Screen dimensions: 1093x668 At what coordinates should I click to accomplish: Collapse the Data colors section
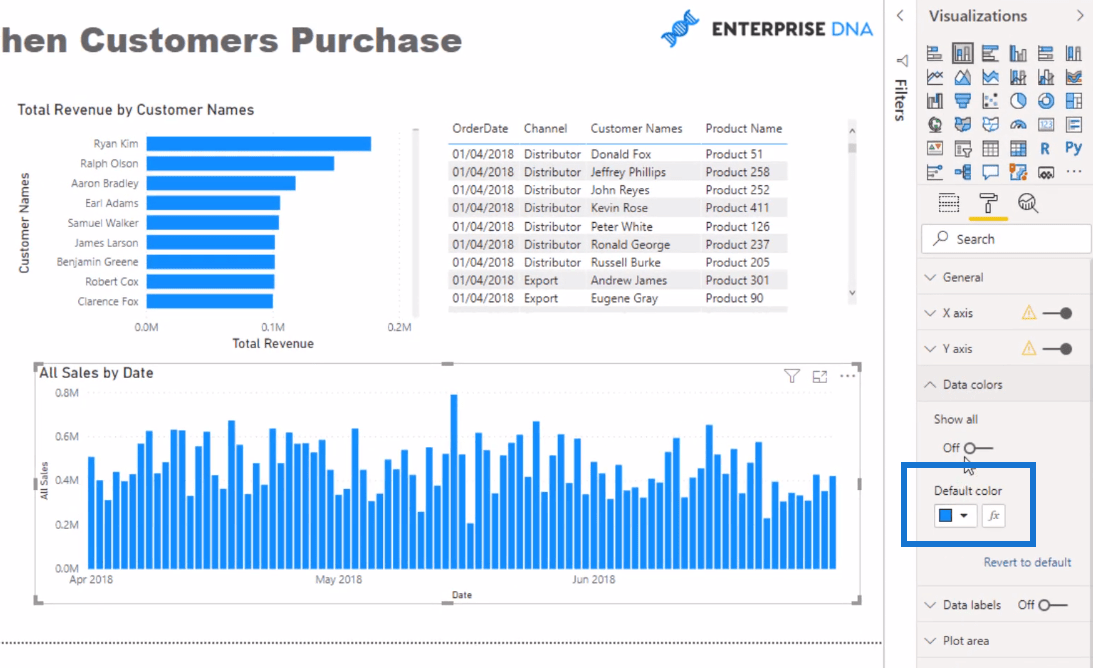pyautogui.click(x=930, y=384)
